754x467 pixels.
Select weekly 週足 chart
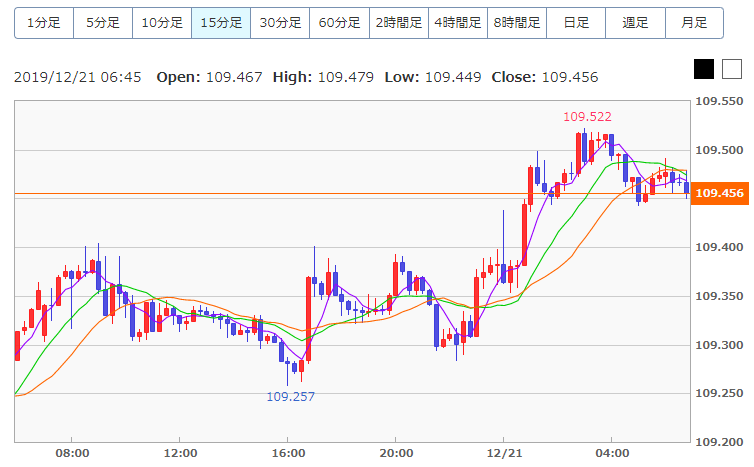(635, 22)
